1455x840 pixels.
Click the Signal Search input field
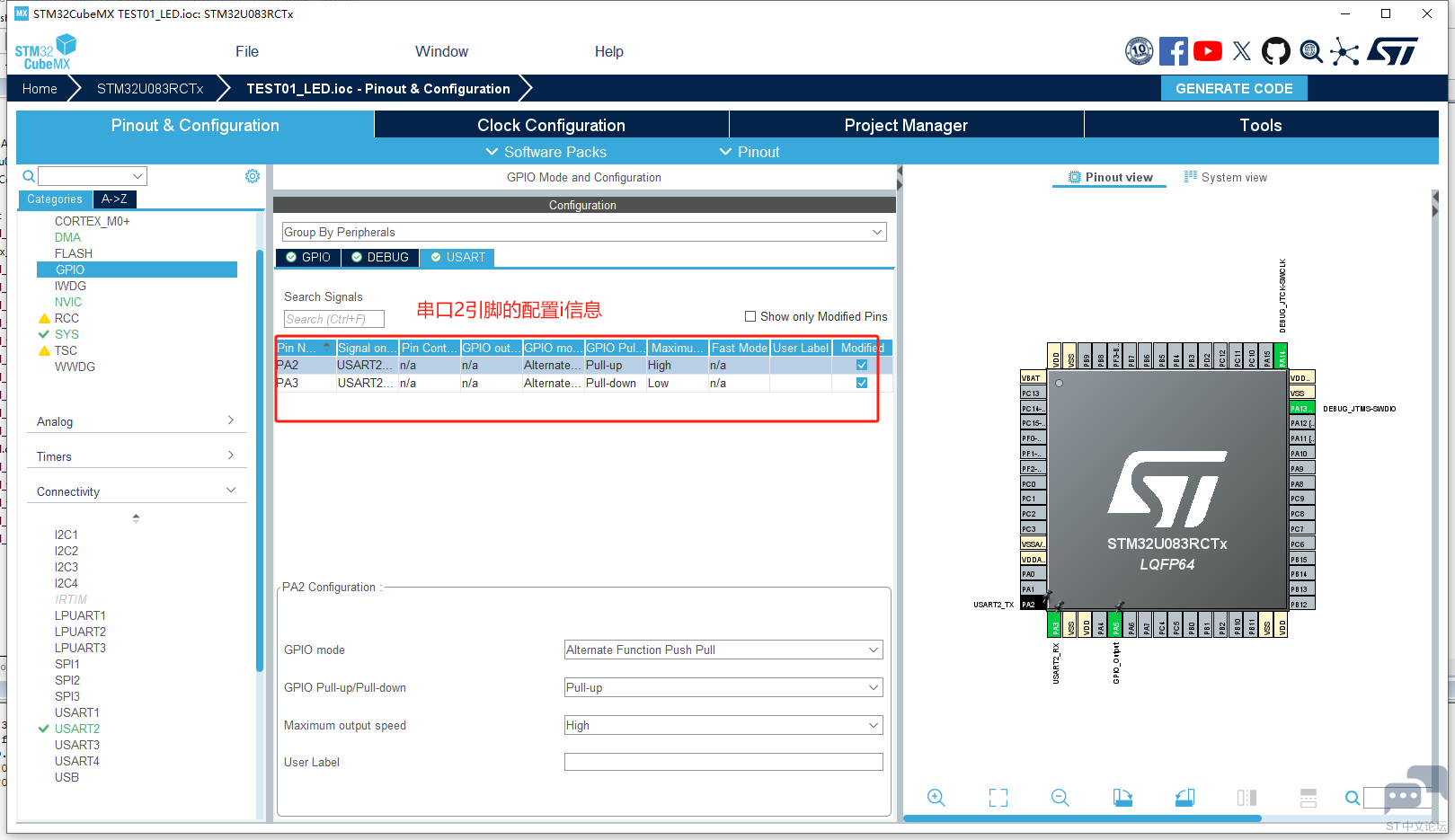[x=334, y=319]
